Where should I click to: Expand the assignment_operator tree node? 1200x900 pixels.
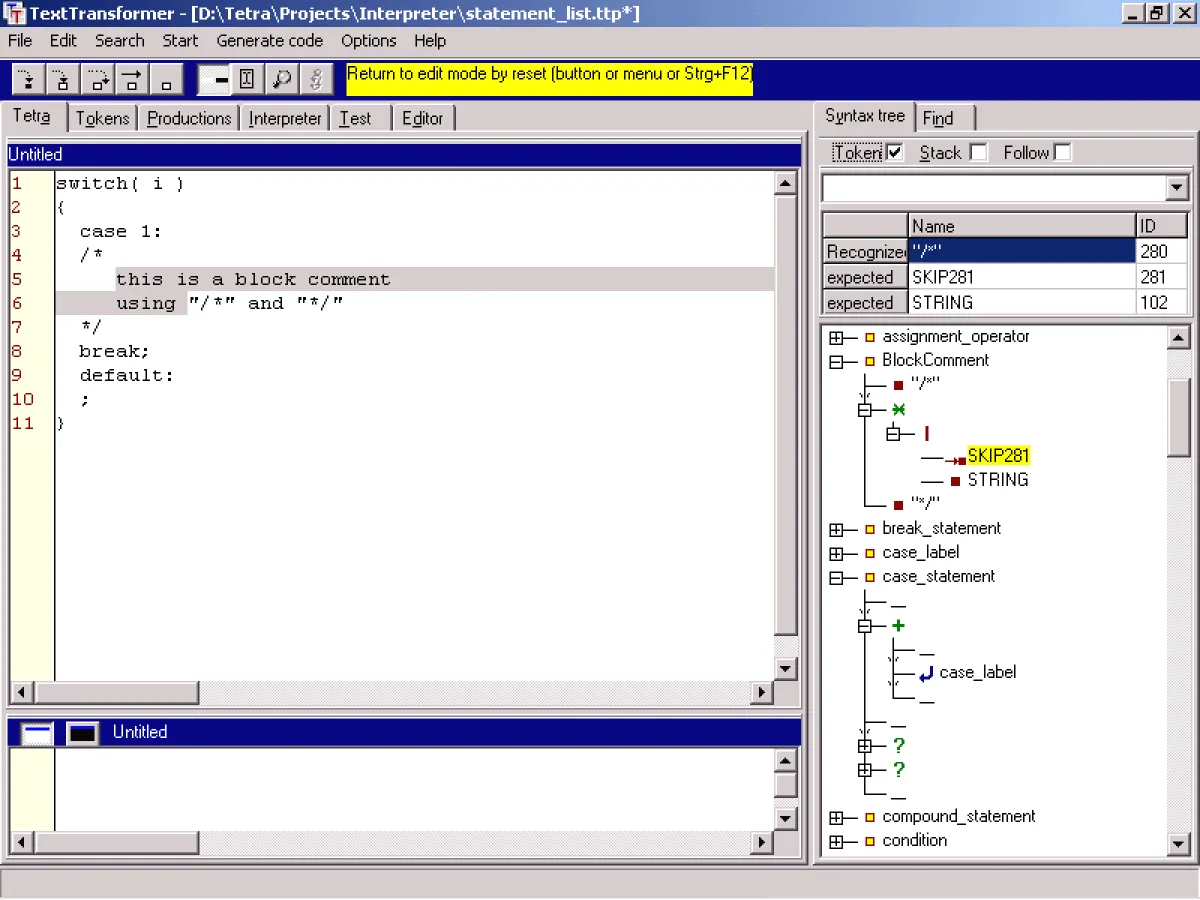(838, 337)
